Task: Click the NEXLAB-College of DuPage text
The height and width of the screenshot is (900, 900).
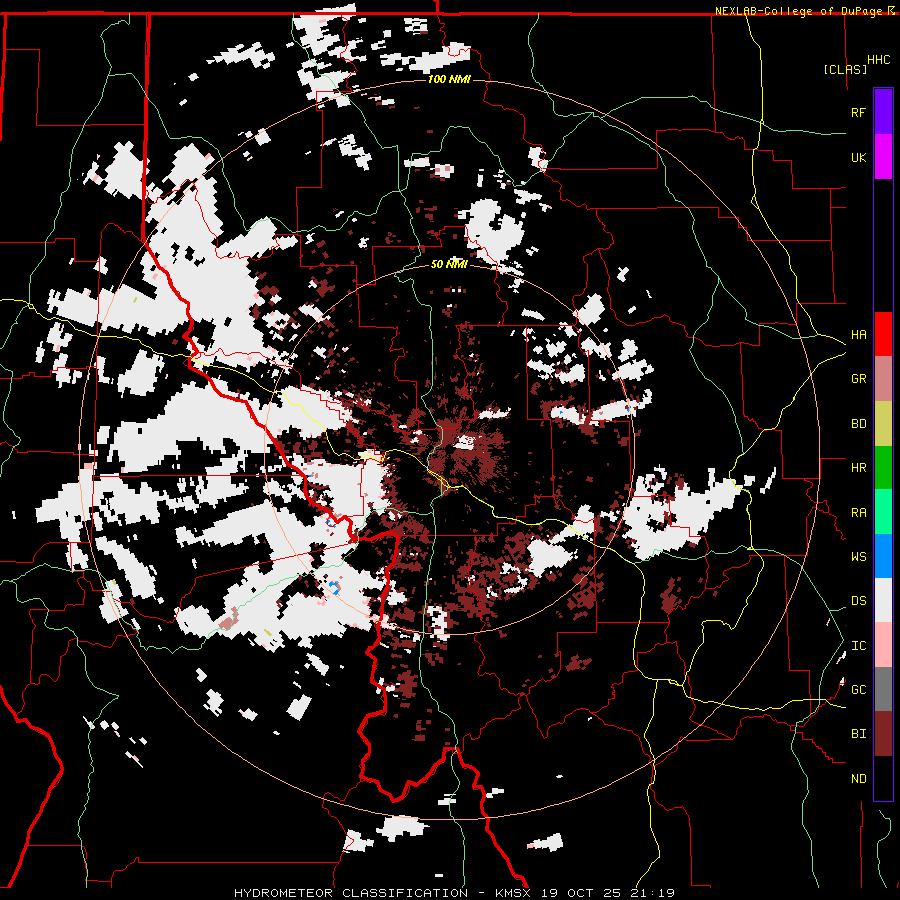Action: [x=798, y=11]
